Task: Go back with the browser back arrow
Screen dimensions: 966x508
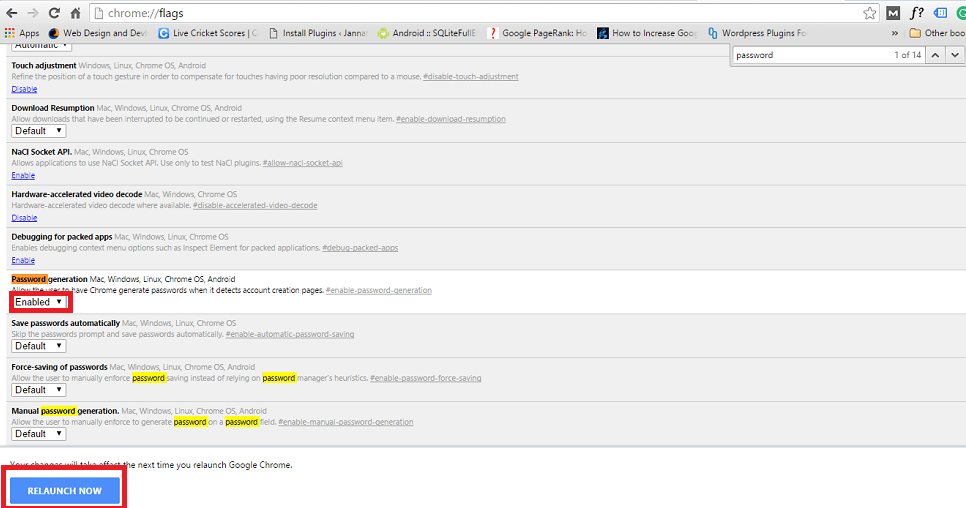Action: (12, 13)
